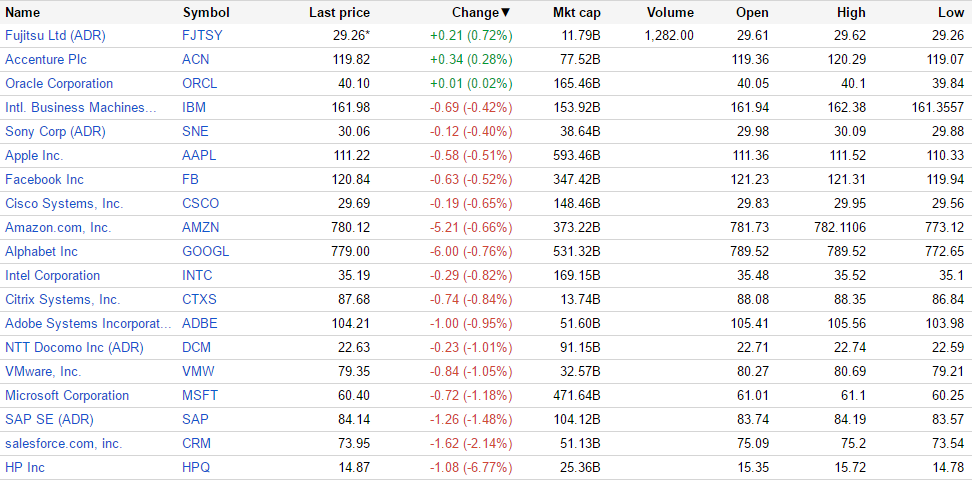Open the HP Inc link
This screenshot has width=972, height=483.
pyautogui.click(x=25, y=467)
